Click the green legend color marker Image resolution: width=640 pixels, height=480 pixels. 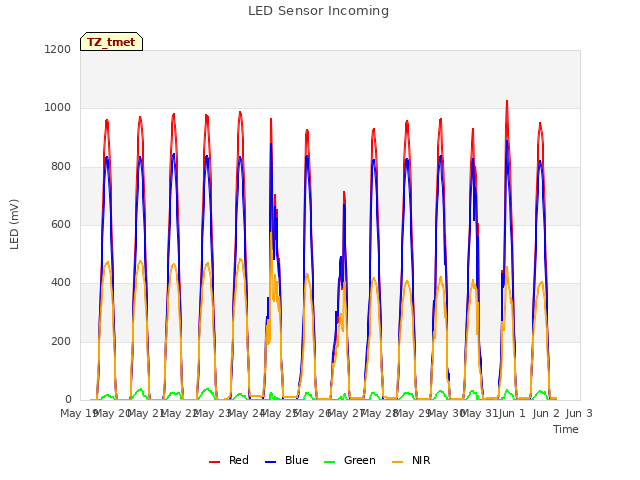click(329, 462)
